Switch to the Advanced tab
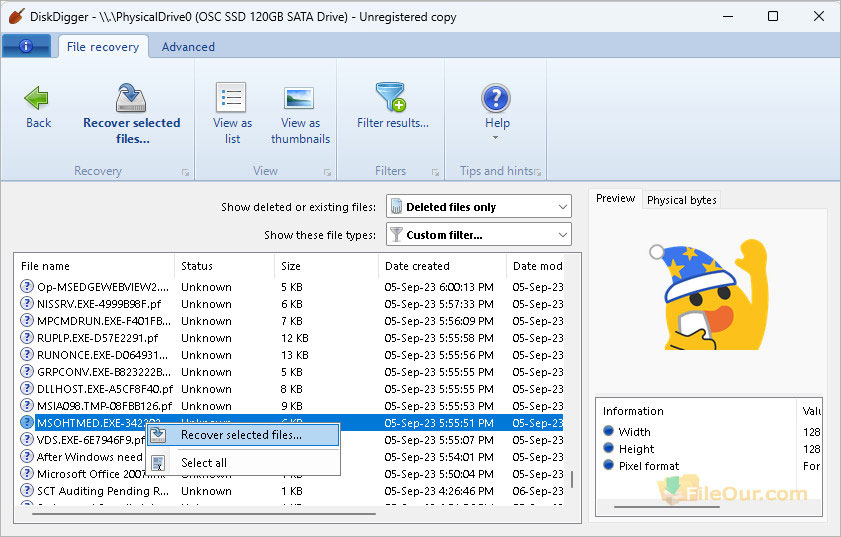This screenshot has width=841, height=537. tap(188, 47)
